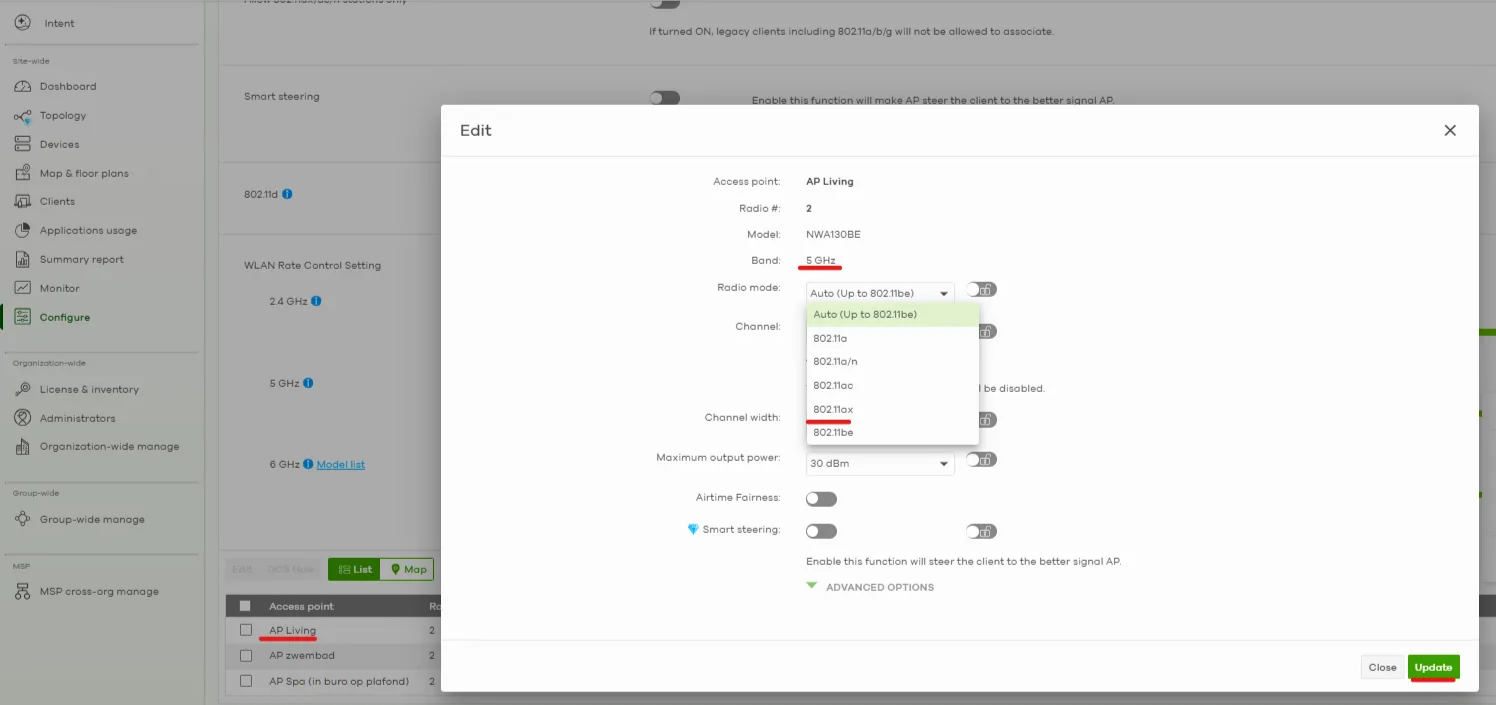Choose 802.11a/n radio mode
1496x705 pixels.
pos(892,362)
